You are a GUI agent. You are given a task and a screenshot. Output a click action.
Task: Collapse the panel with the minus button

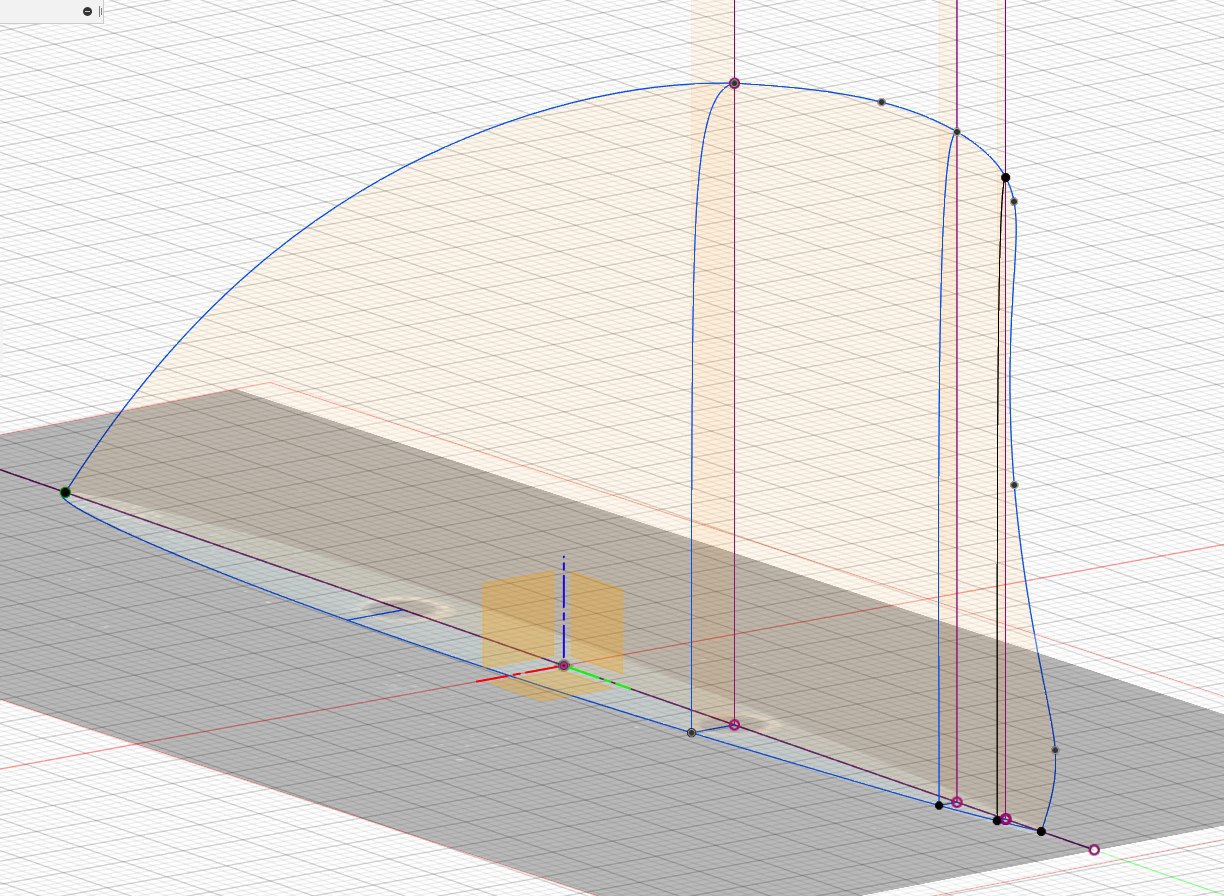pos(88,11)
